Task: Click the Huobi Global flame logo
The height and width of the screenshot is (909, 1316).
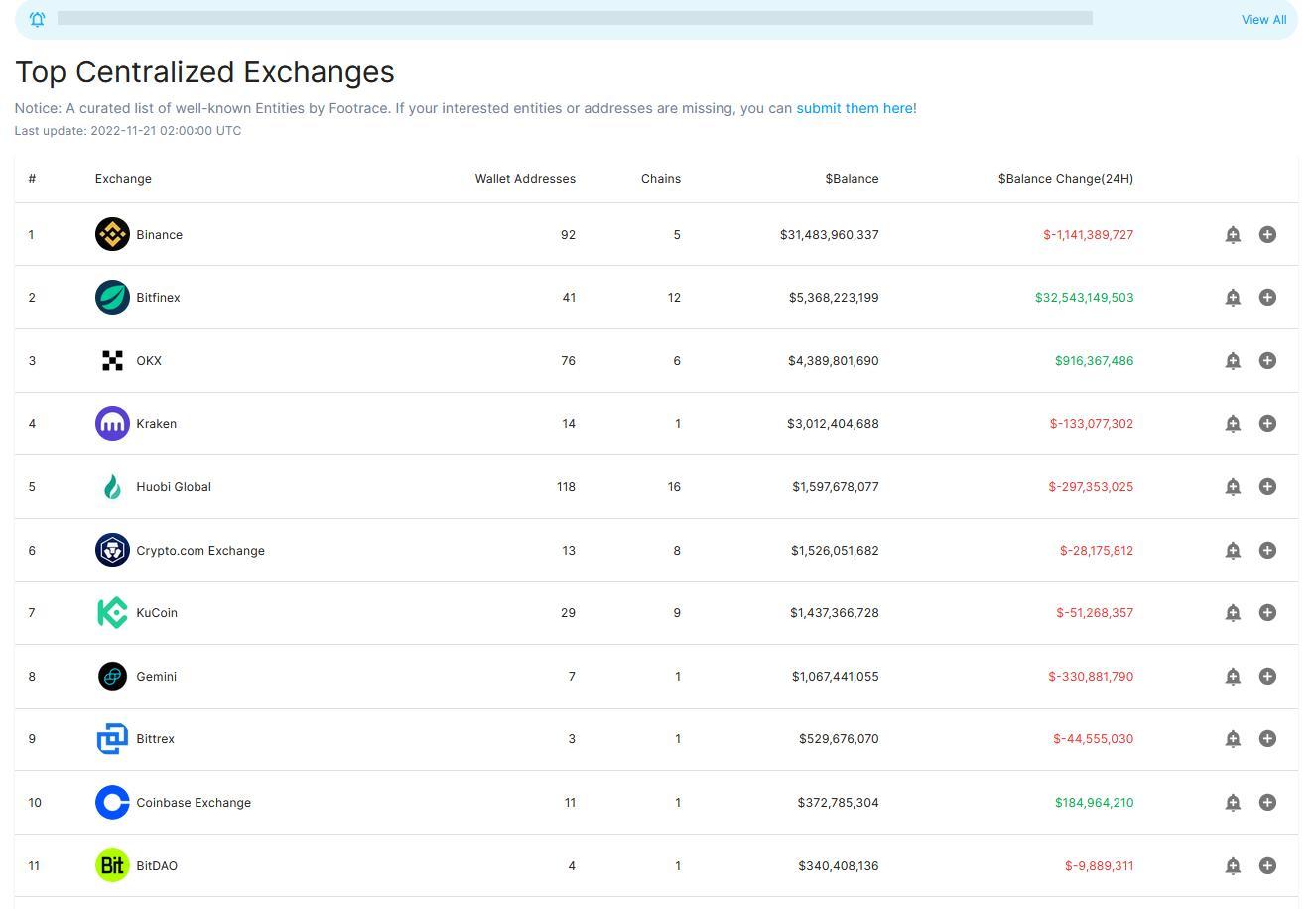Action: (112, 487)
